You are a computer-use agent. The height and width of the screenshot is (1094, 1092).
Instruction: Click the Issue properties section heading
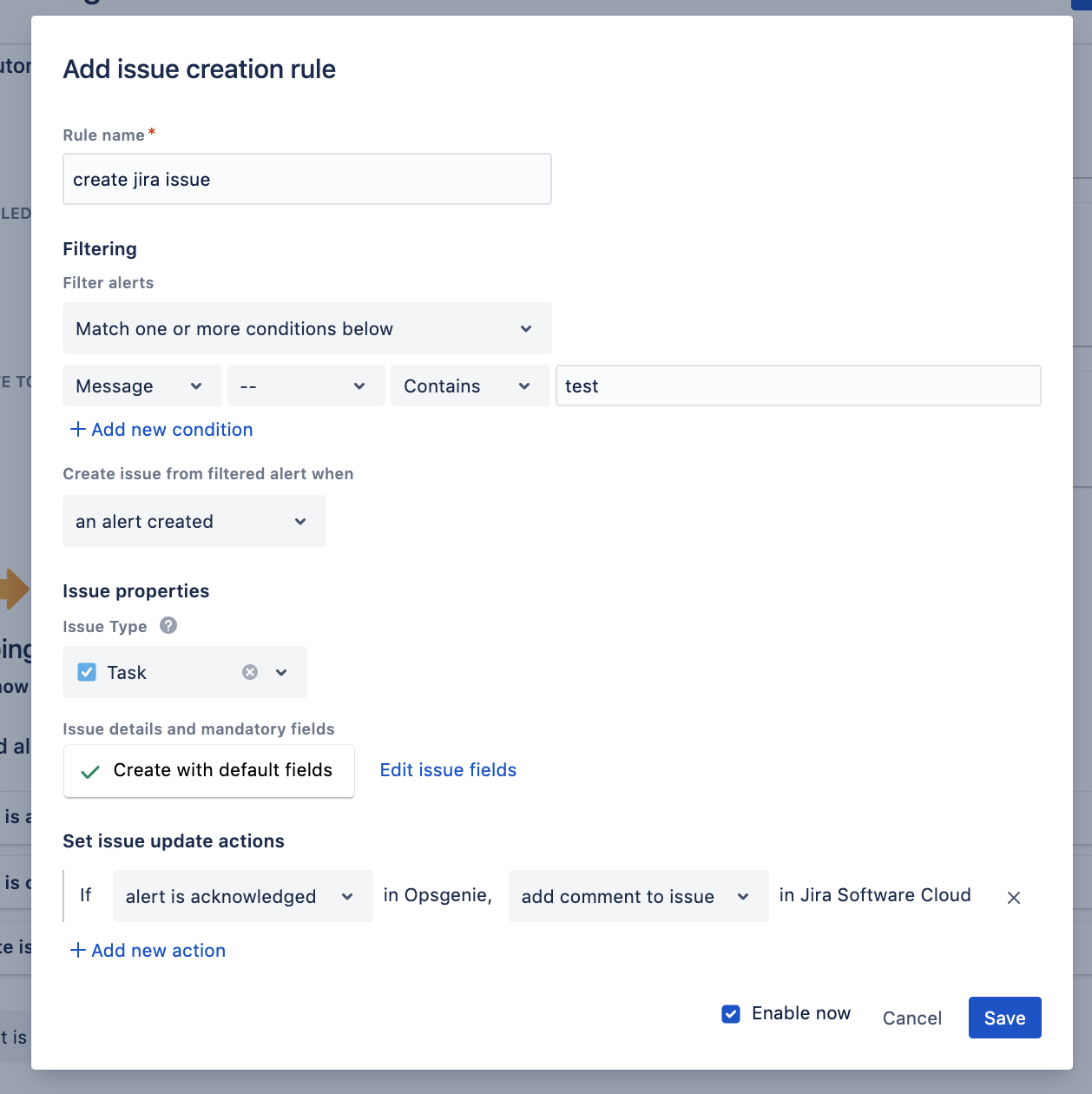pyautogui.click(x=136, y=591)
